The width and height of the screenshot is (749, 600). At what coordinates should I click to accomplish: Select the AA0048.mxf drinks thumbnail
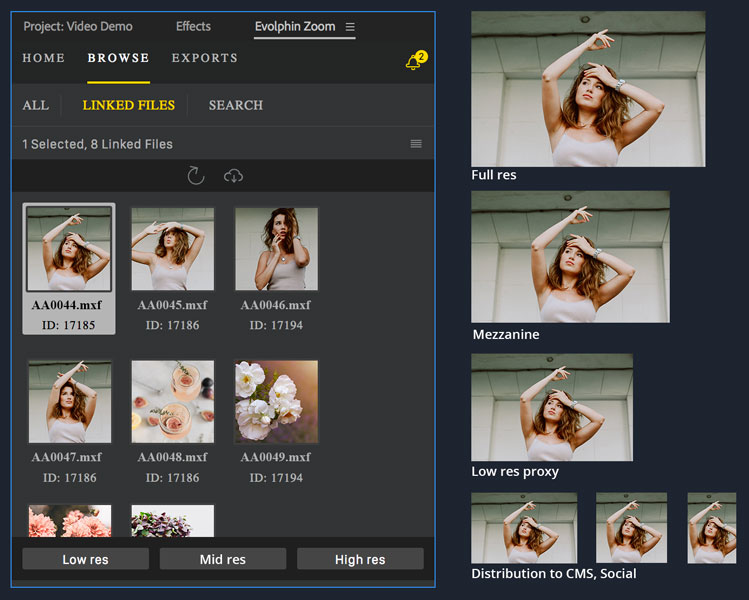tap(173, 402)
